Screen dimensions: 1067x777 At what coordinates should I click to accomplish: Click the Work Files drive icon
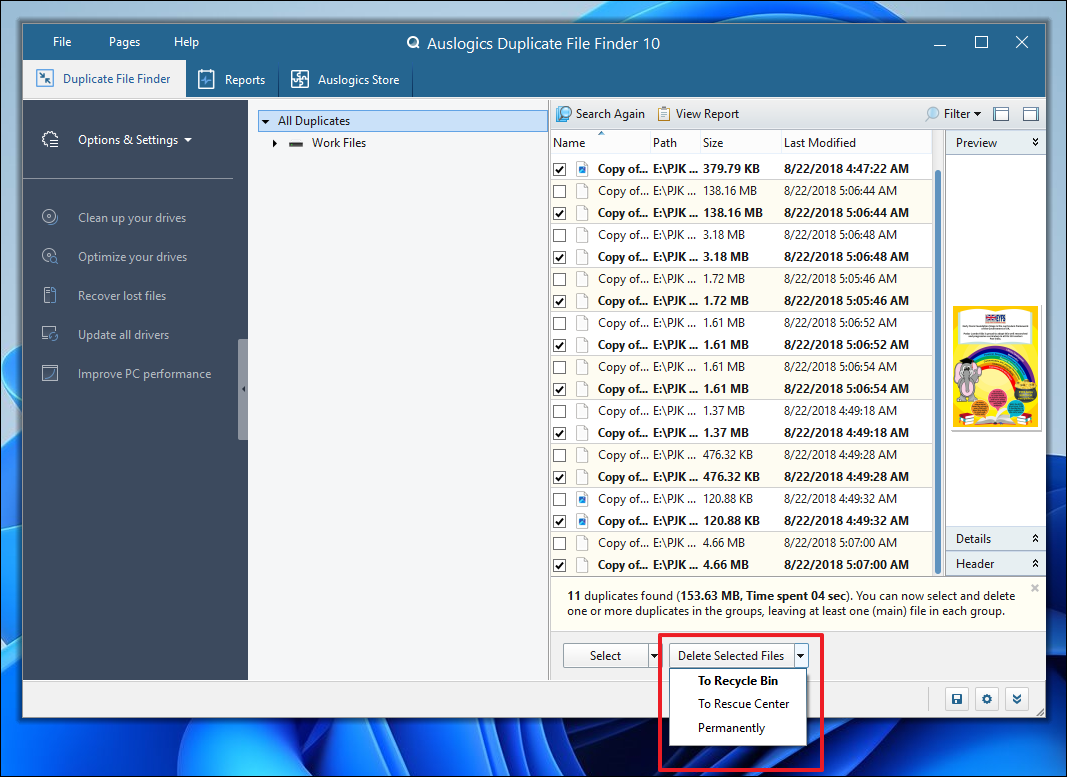coord(296,144)
